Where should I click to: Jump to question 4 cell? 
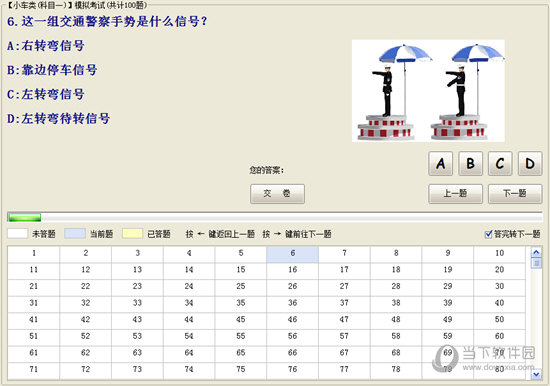189,254
